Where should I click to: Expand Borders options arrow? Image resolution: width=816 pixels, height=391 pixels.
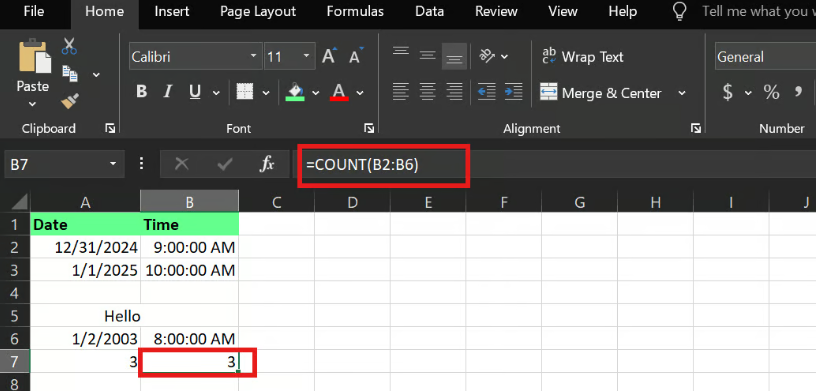tap(265, 93)
